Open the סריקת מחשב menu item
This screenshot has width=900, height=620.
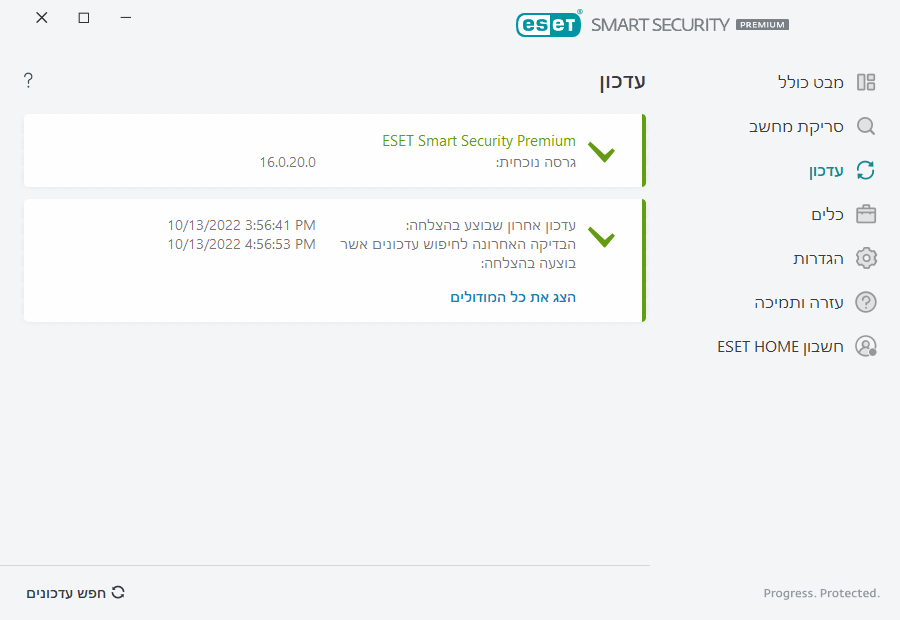click(x=797, y=126)
